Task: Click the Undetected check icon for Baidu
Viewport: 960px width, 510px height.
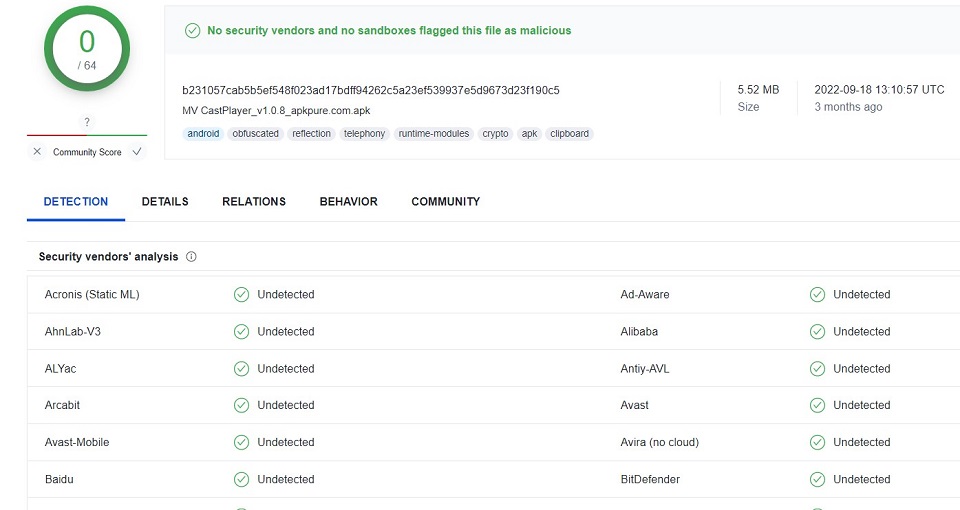Action: [x=242, y=479]
